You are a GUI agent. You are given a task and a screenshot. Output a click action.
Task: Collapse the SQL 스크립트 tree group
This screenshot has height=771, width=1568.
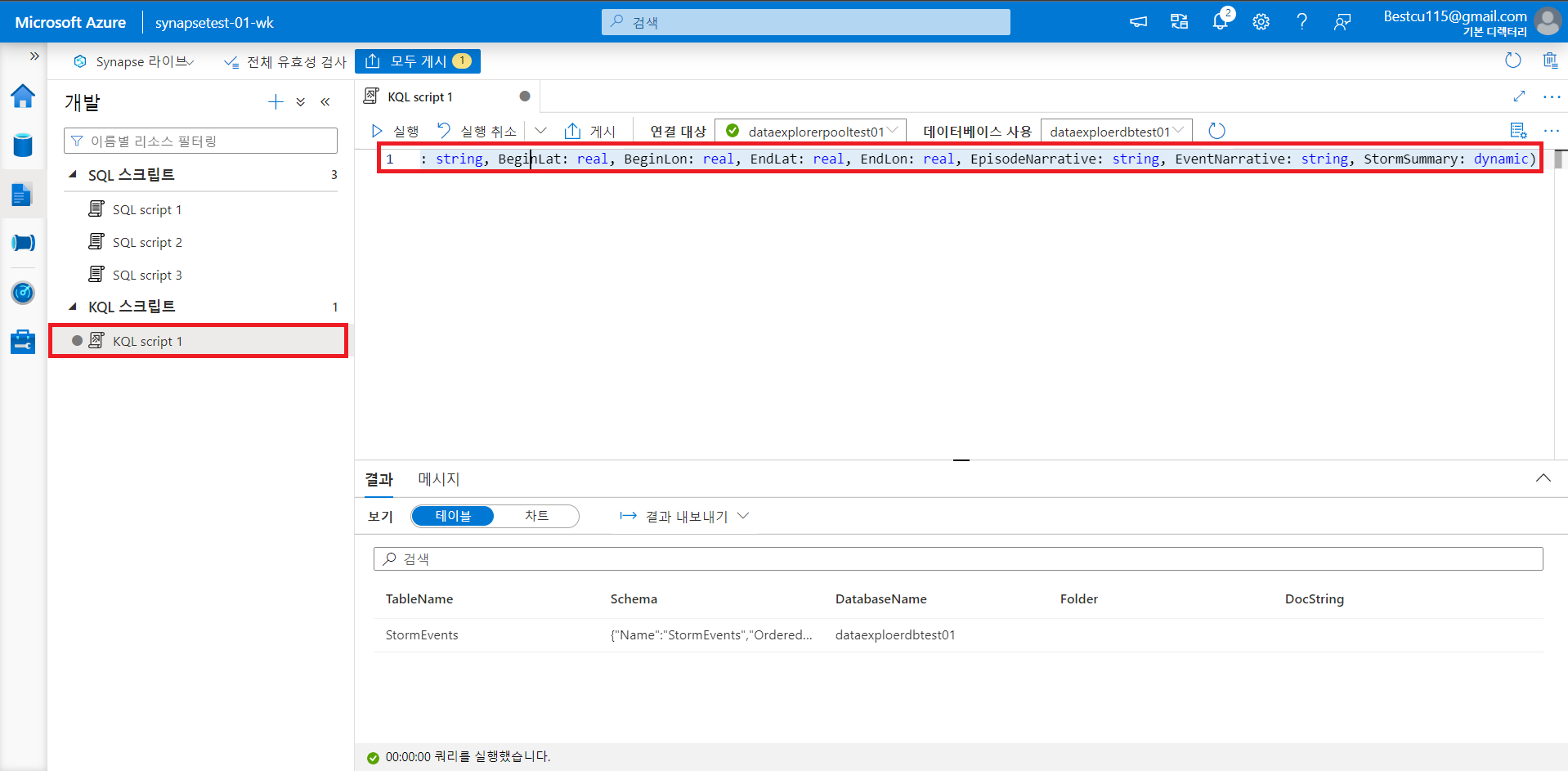coord(73,174)
